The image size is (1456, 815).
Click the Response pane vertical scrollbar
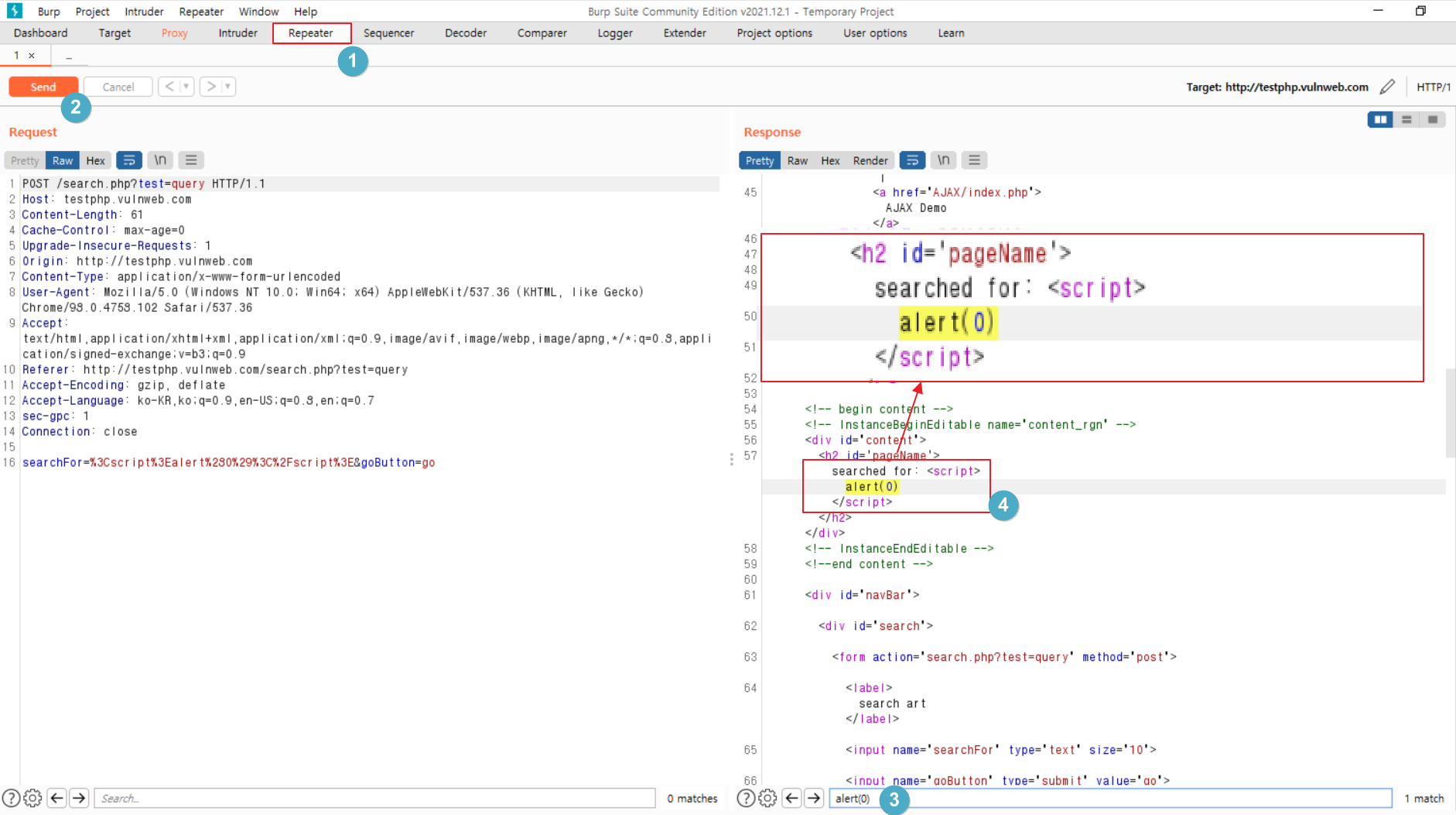pos(1451,413)
